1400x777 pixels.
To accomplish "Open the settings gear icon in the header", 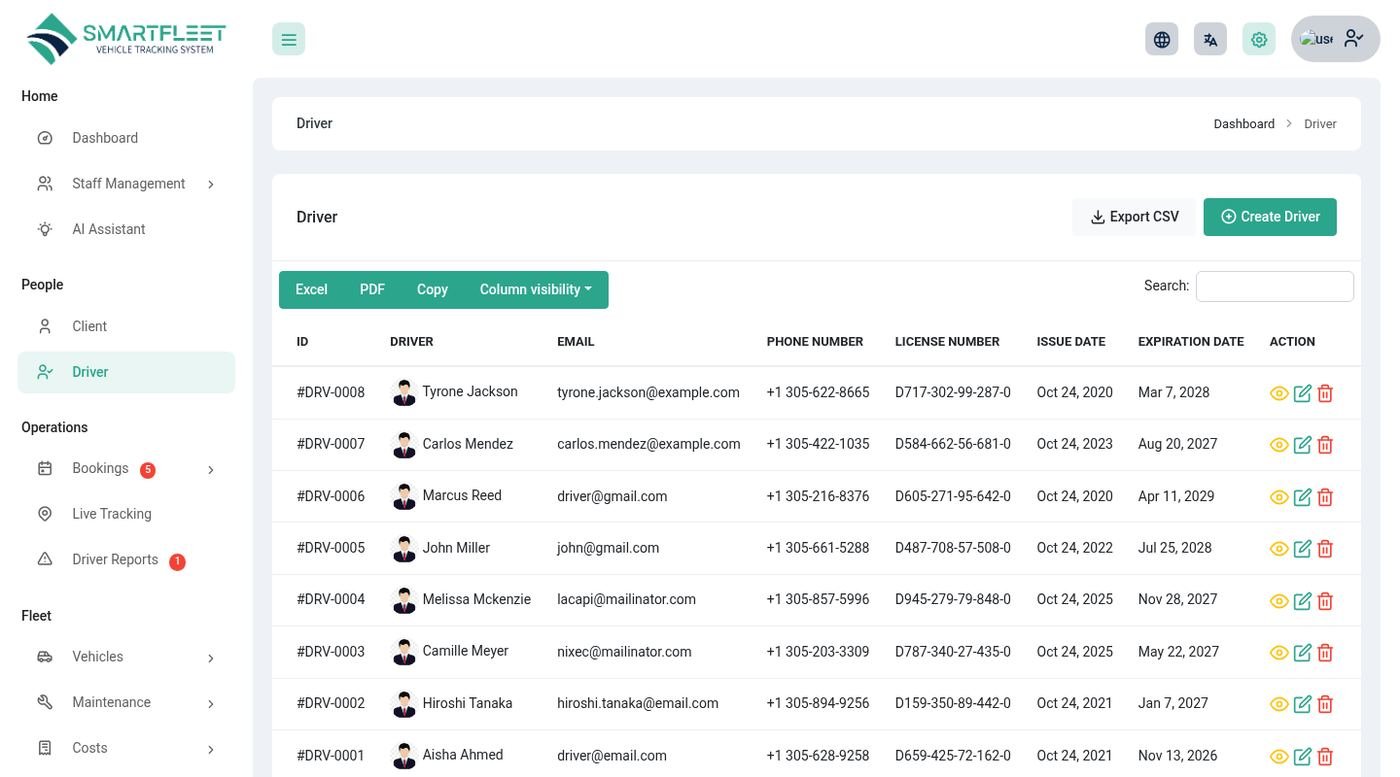I will (x=1259, y=39).
